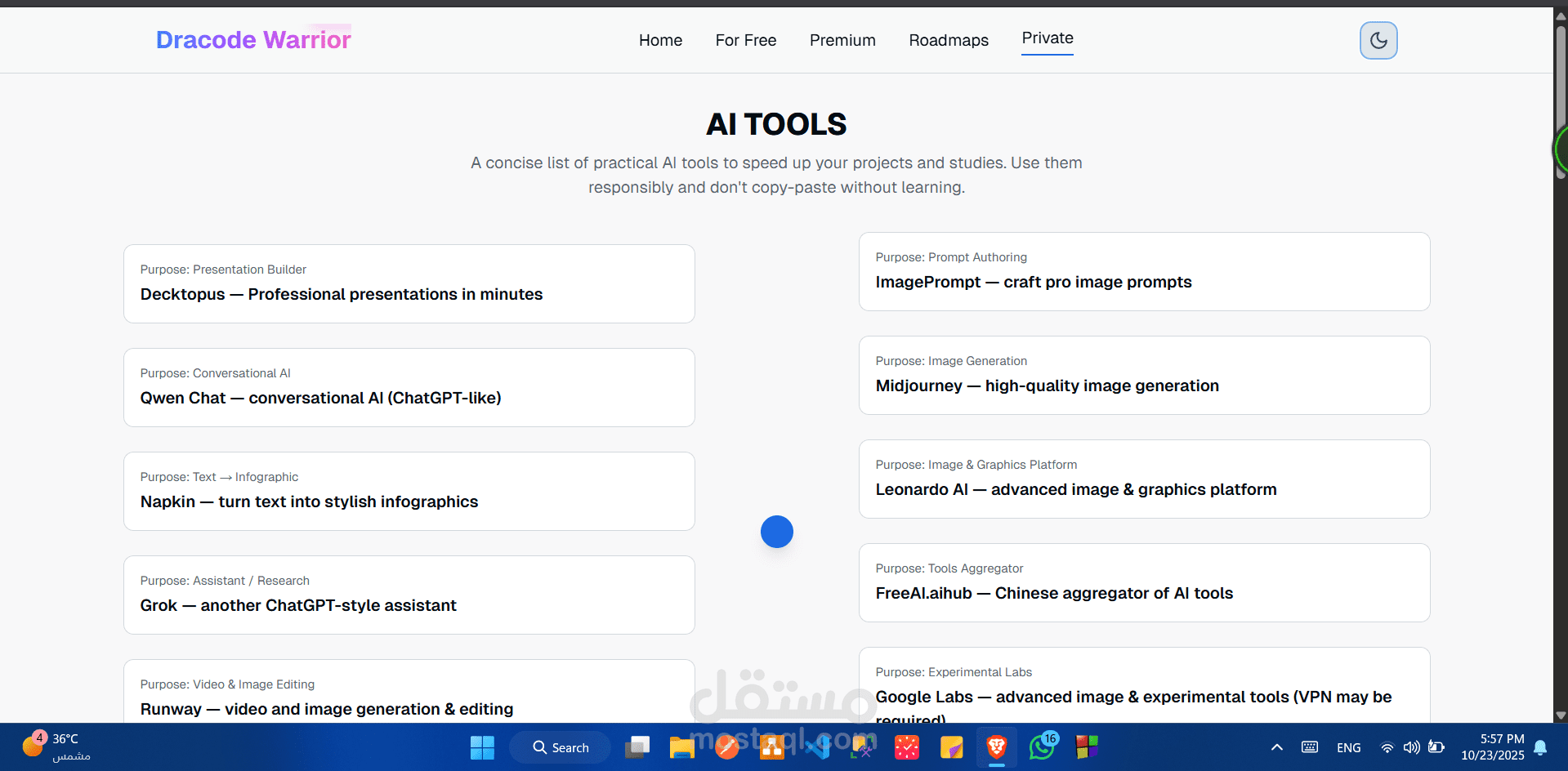Screen dimensions: 1568x771
Task: Open the orange diagram app on taskbar
Action: click(x=771, y=747)
